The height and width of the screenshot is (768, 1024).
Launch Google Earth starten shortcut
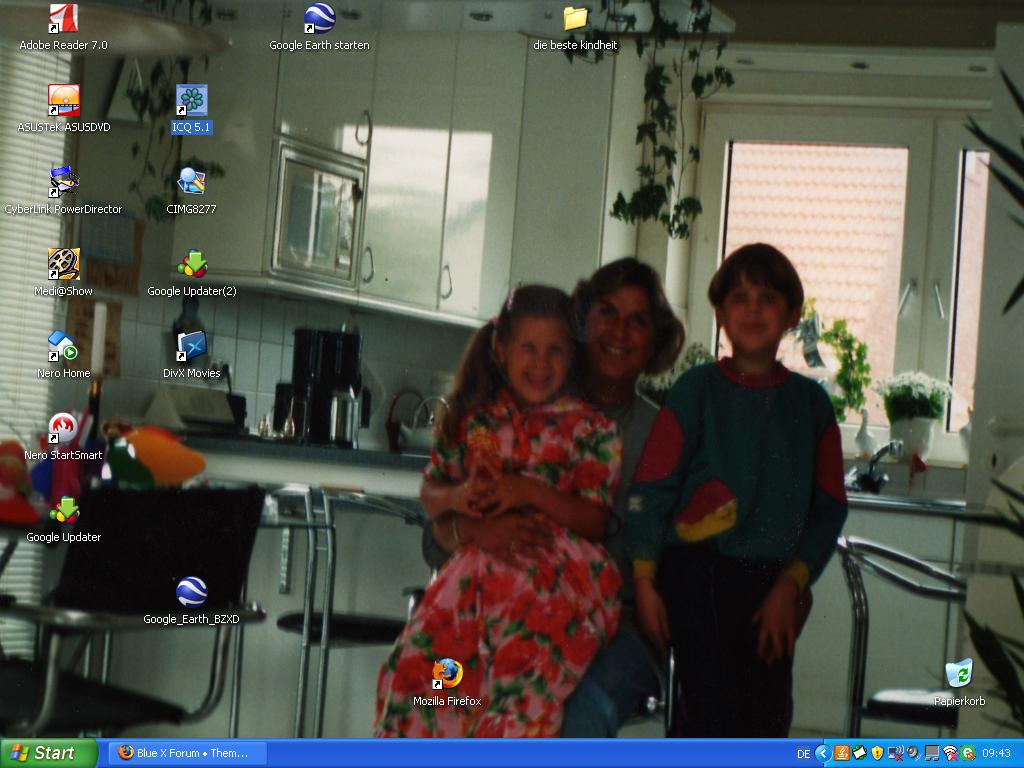coord(319,19)
